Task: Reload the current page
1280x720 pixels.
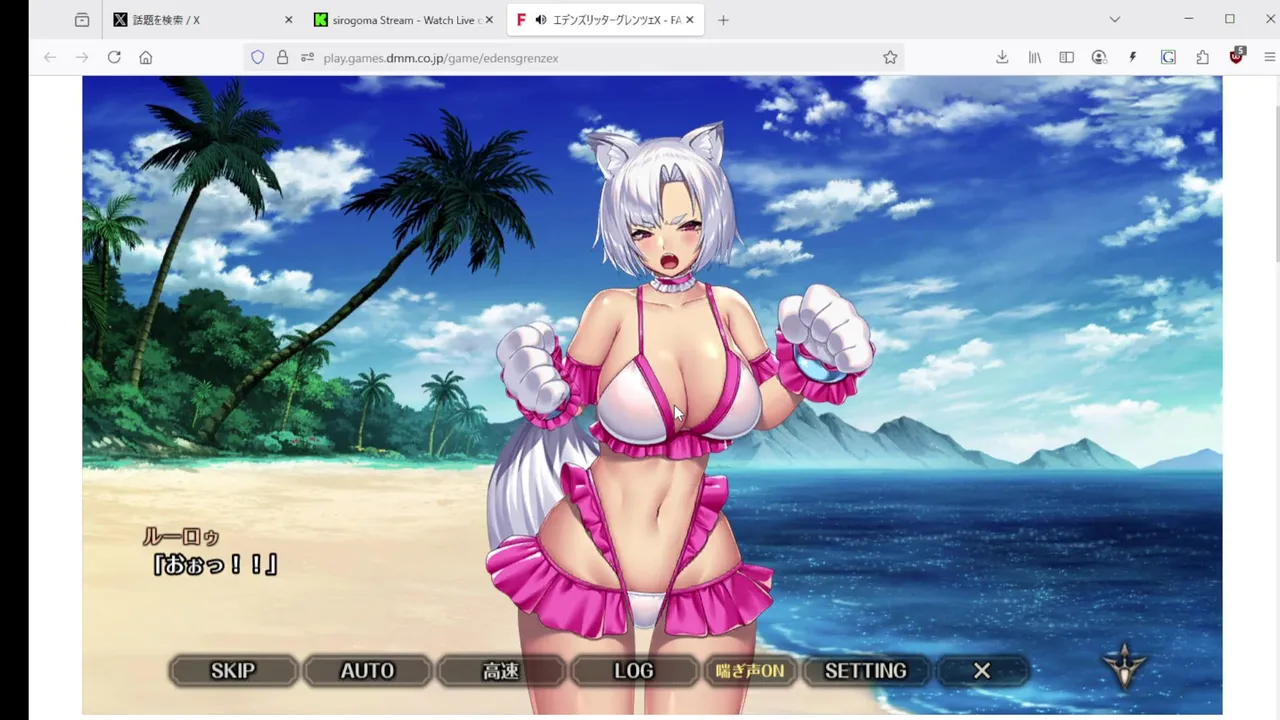Action: 114,58
